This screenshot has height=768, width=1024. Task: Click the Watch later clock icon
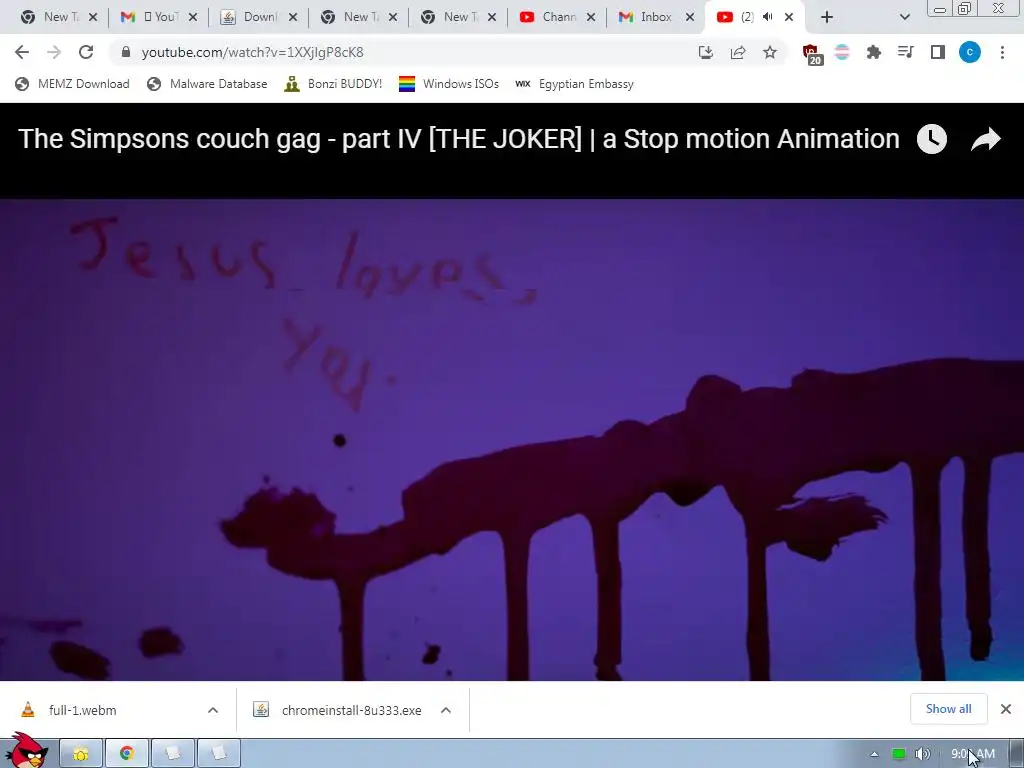coord(932,139)
